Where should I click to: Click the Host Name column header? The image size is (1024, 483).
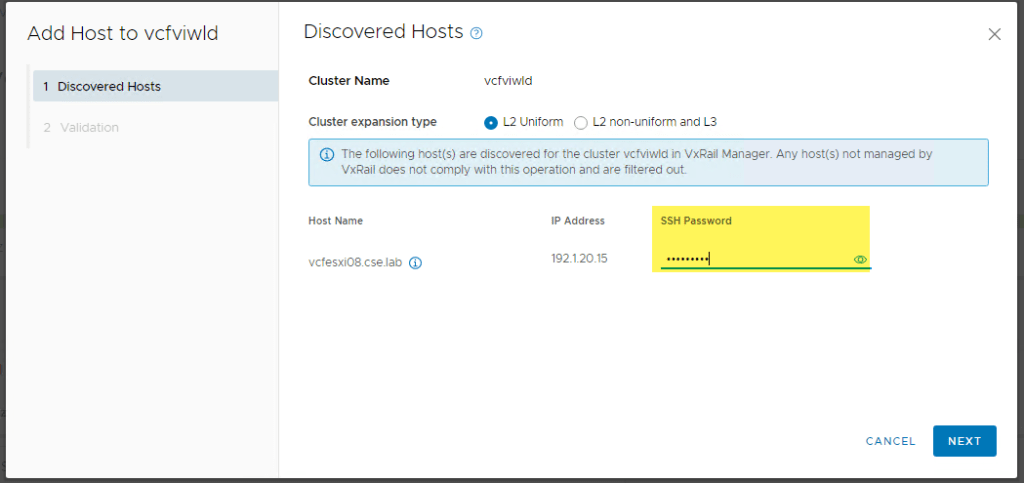336,221
